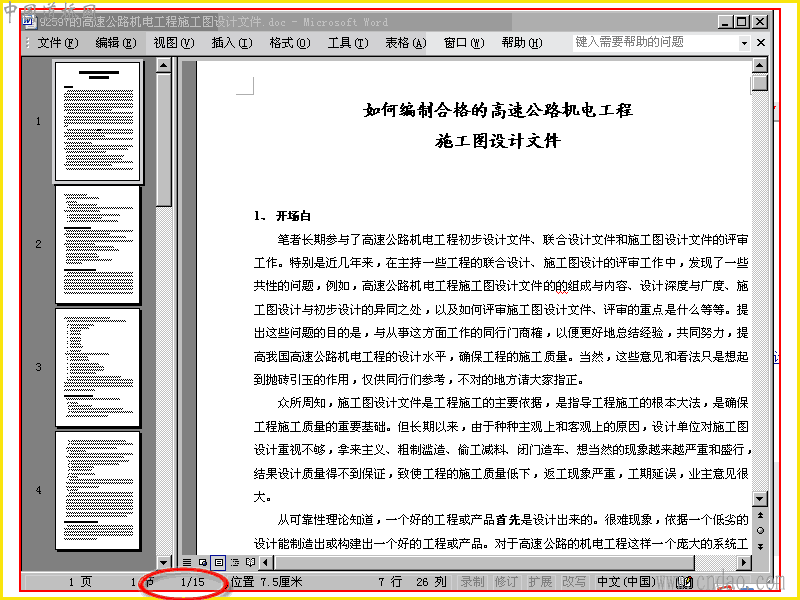The height and width of the screenshot is (600, 800).
Task: Select the page 3 thumbnail
Action: tap(97, 367)
